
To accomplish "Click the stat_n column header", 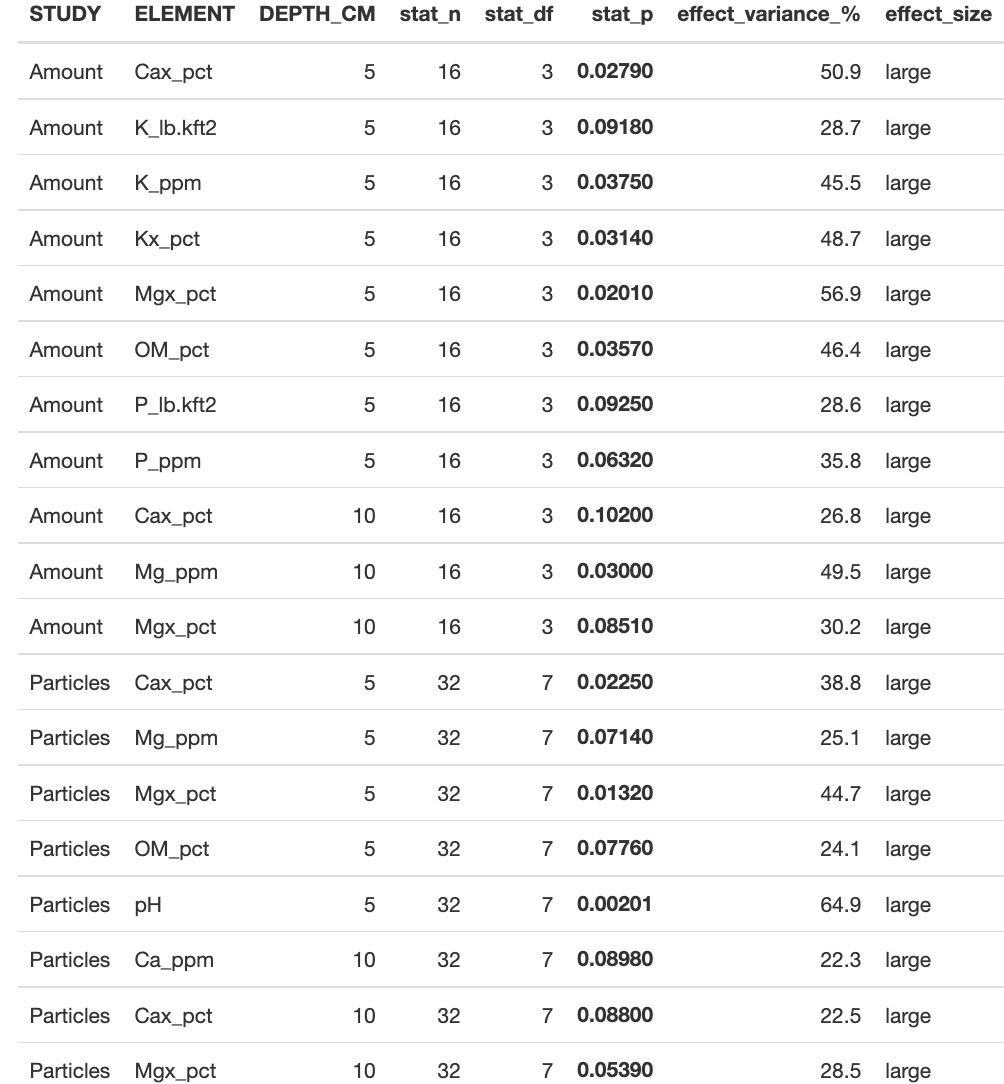I will [430, 14].
